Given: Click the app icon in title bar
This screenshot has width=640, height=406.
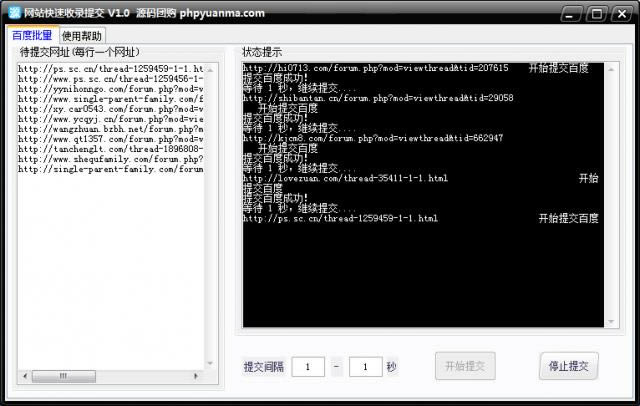Looking at the screenshot, I should pos(13,13).
